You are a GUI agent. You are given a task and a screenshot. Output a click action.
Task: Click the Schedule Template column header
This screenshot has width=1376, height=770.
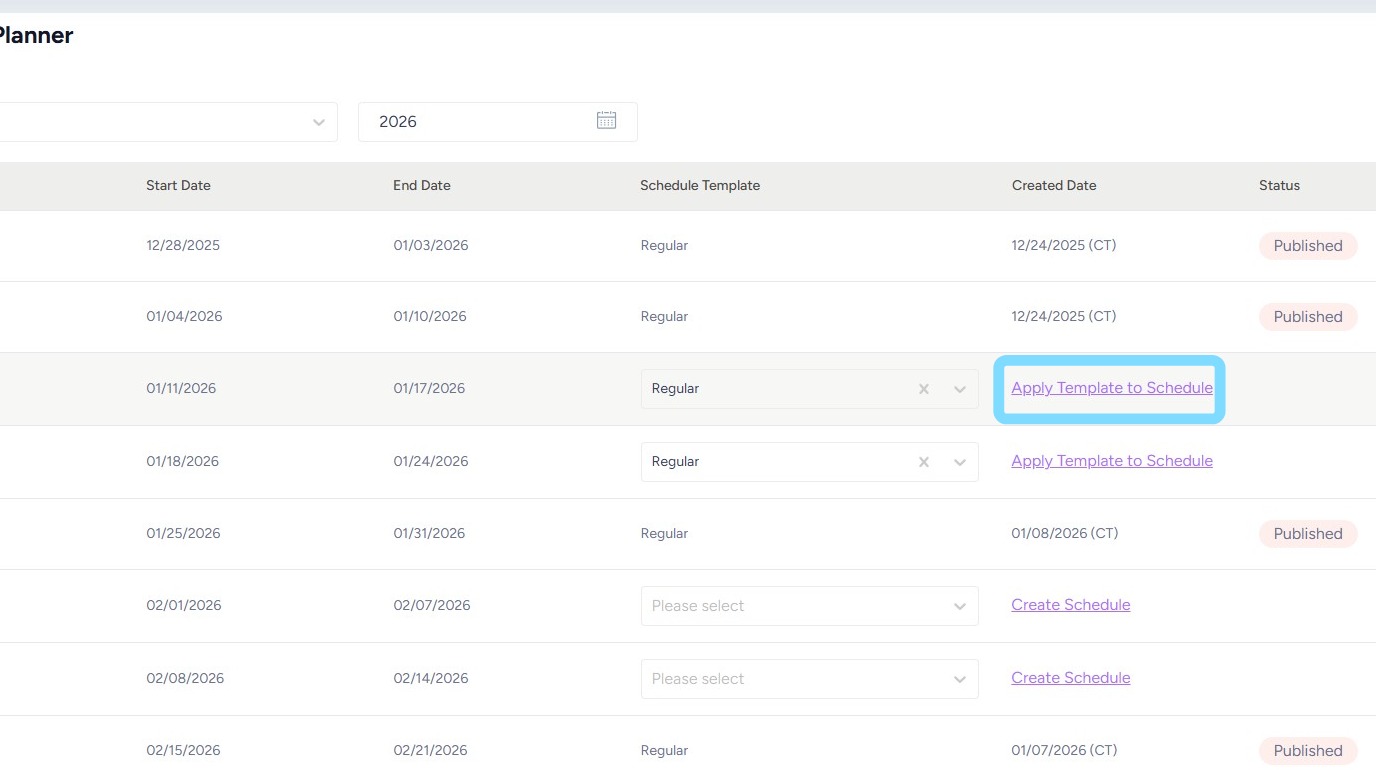tap(700, 185)
